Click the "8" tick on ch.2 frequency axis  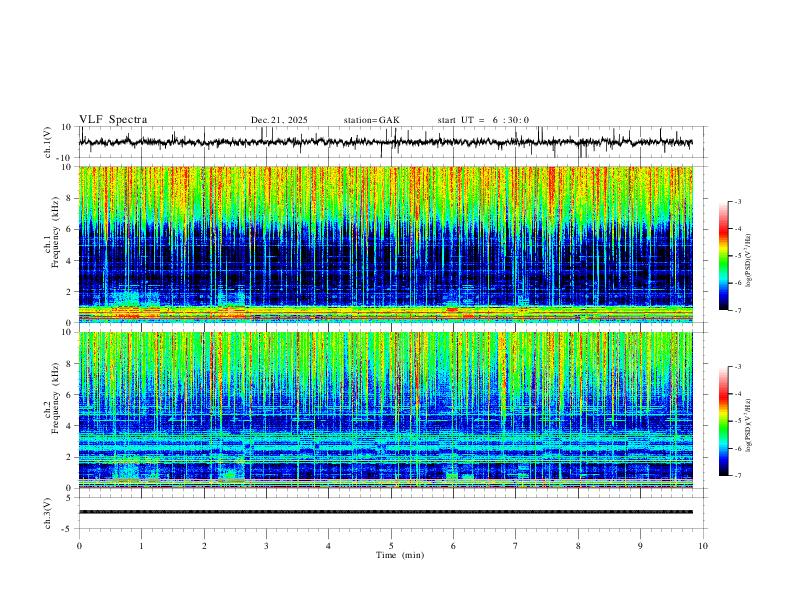click(69, 363)
